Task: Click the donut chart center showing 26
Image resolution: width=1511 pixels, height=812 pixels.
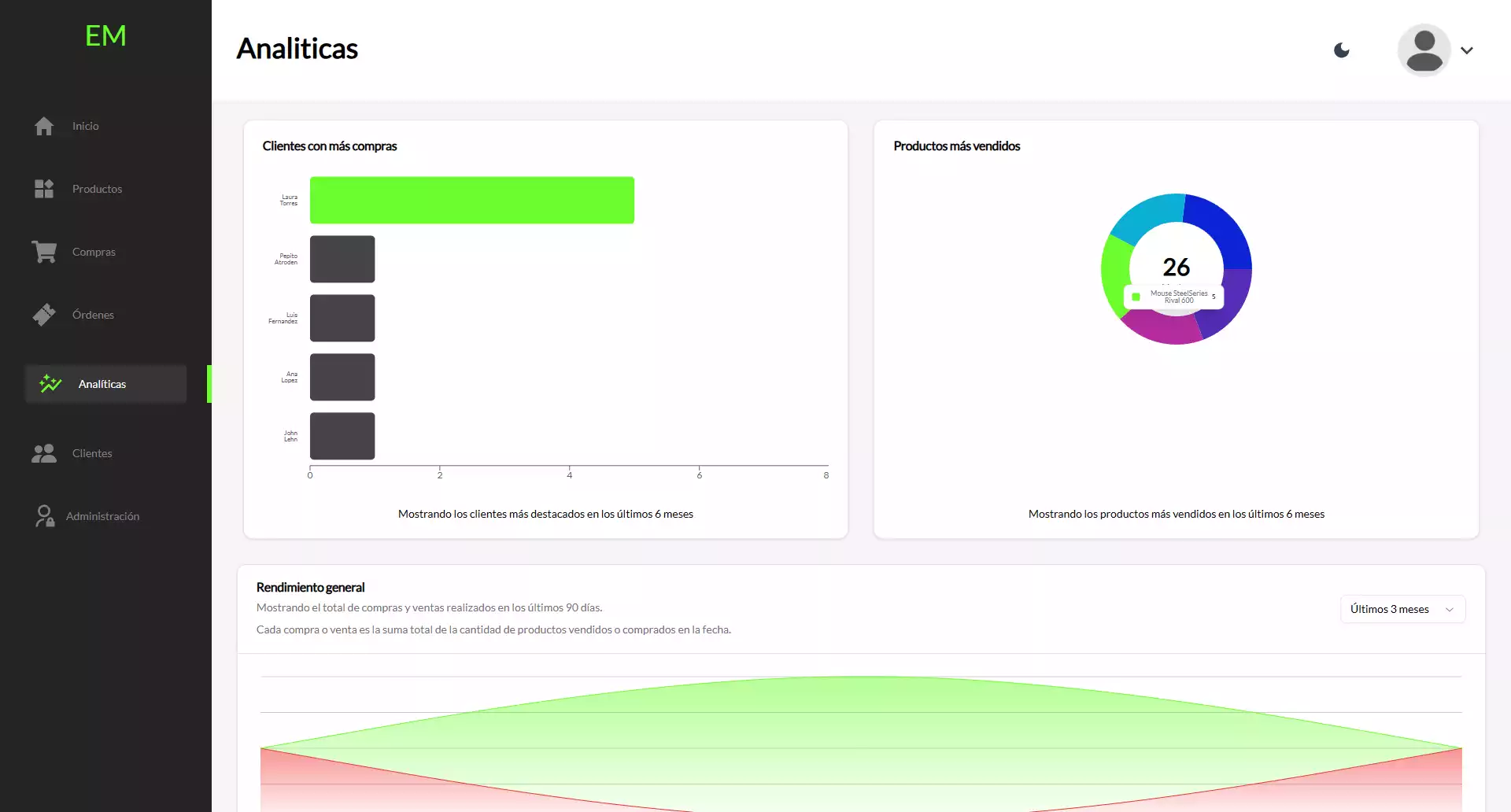Action: click(x=1176, y=268)
